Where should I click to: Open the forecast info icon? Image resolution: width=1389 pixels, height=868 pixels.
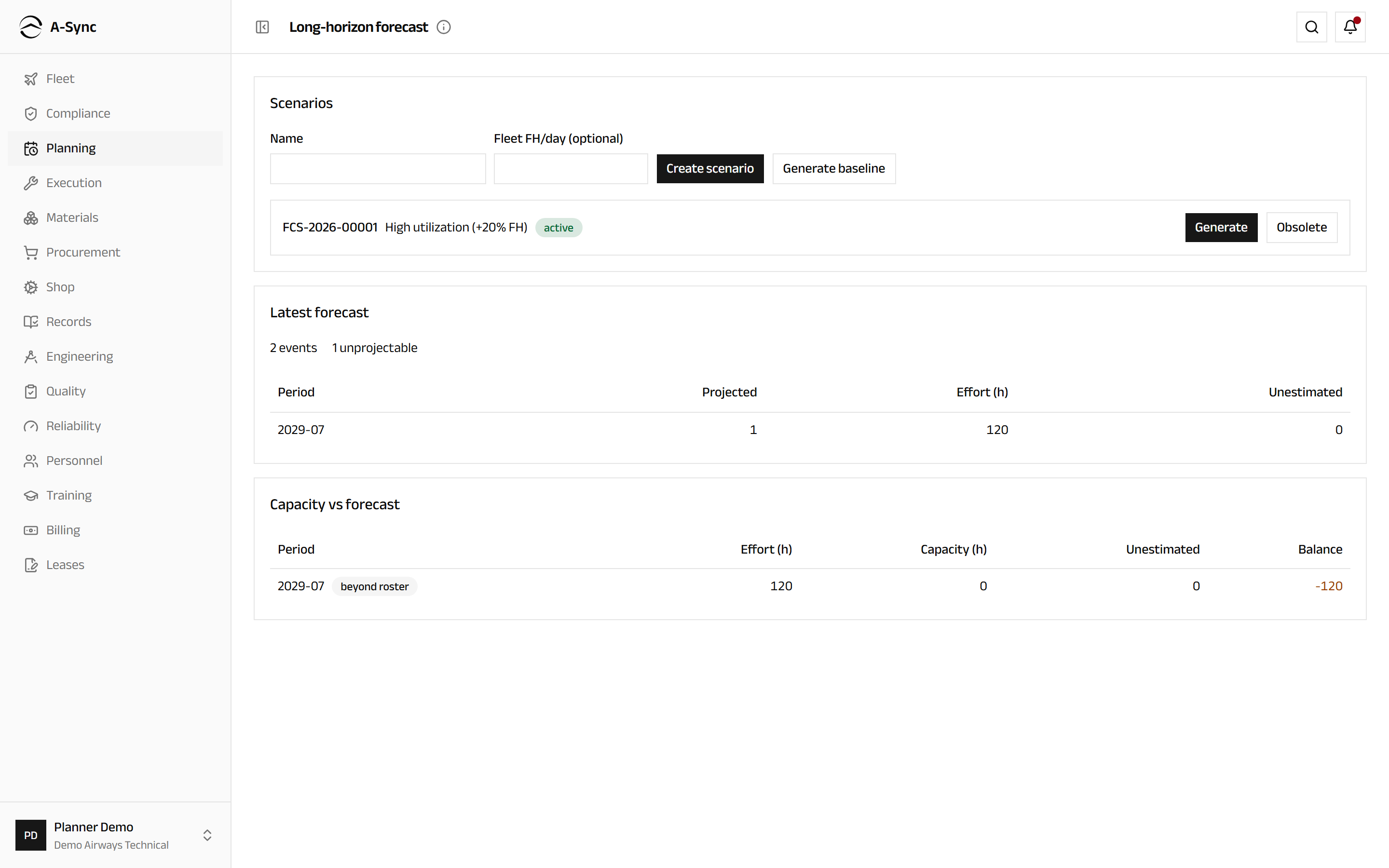[444, 27]
